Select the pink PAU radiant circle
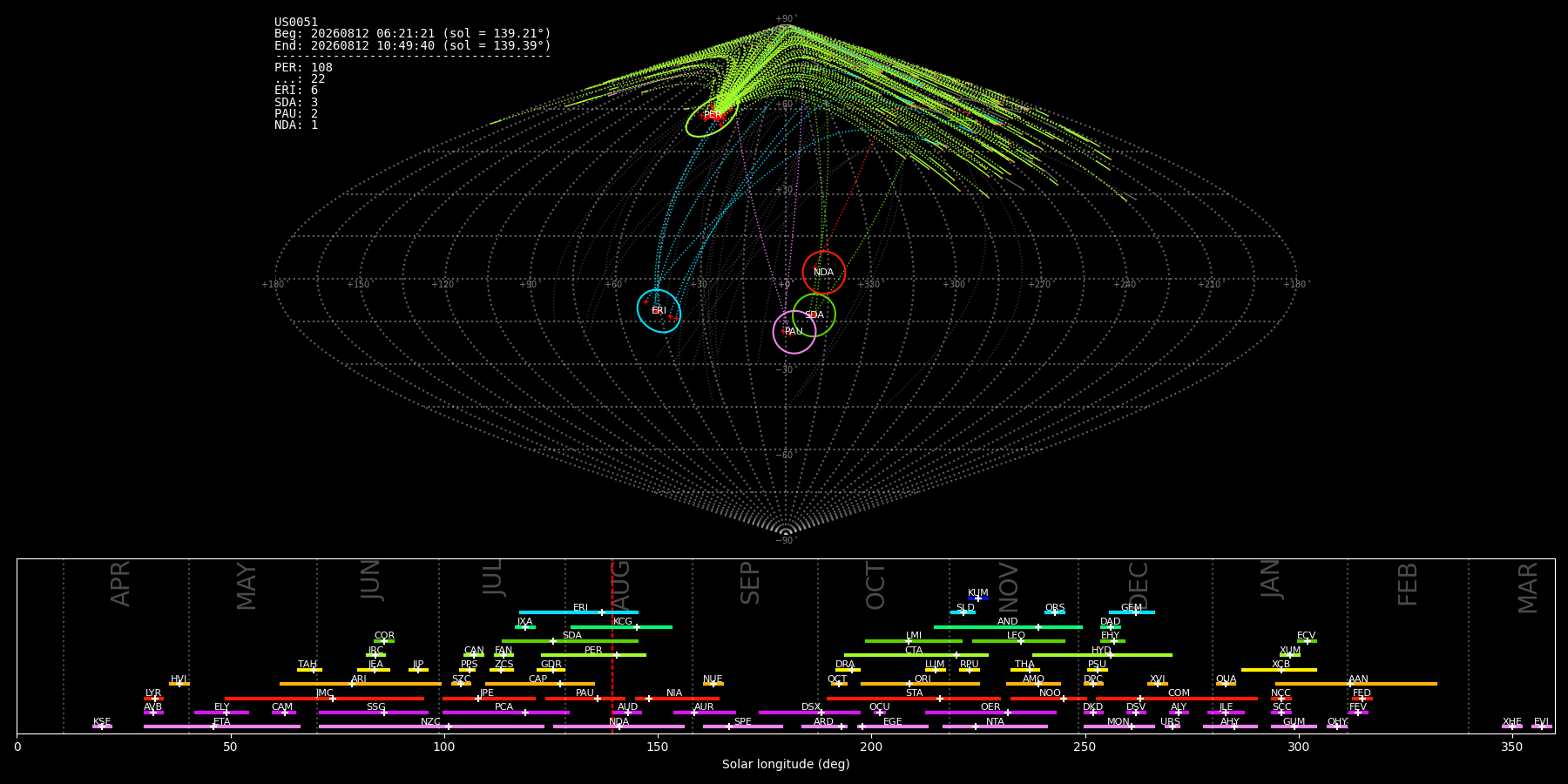The width and height of the screenshot is (1568, 784). [794, 331]
